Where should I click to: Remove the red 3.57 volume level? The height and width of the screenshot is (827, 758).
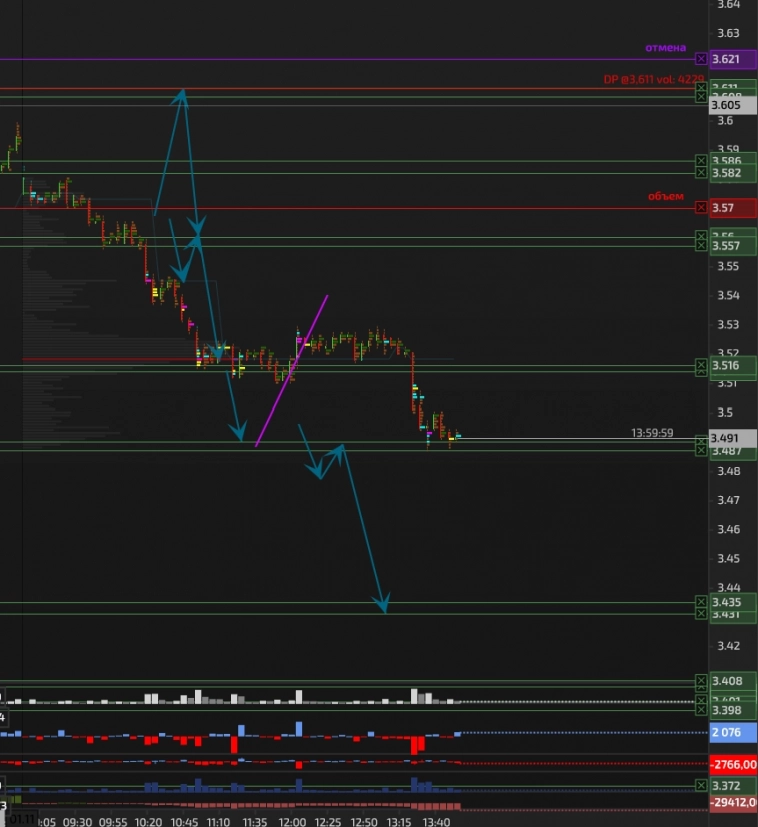point(701,208)
